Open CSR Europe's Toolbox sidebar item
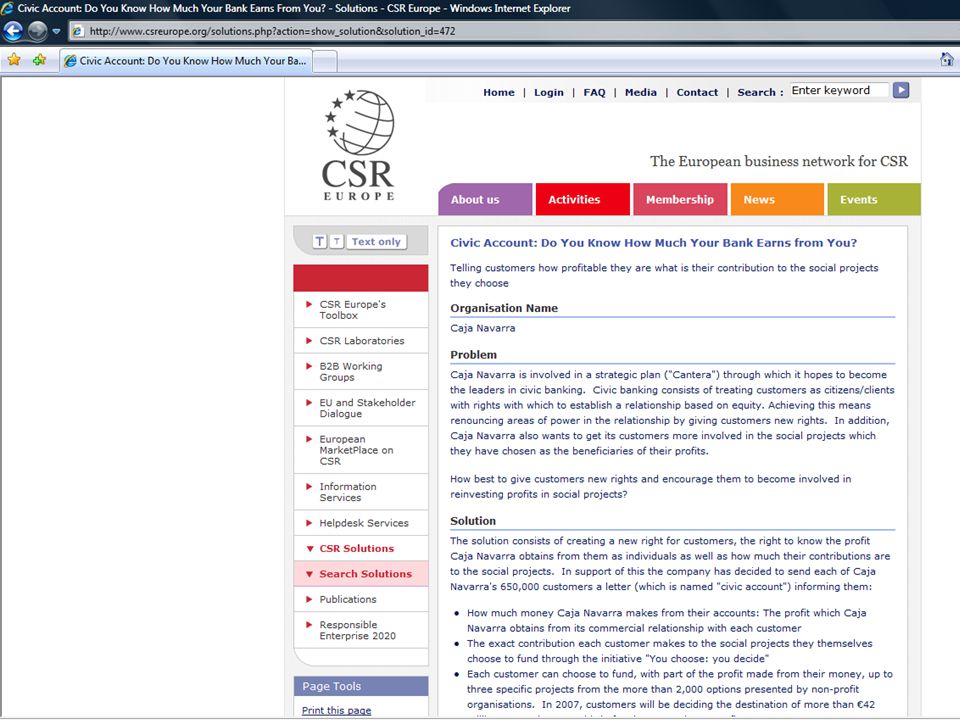 tap(361, 310)
